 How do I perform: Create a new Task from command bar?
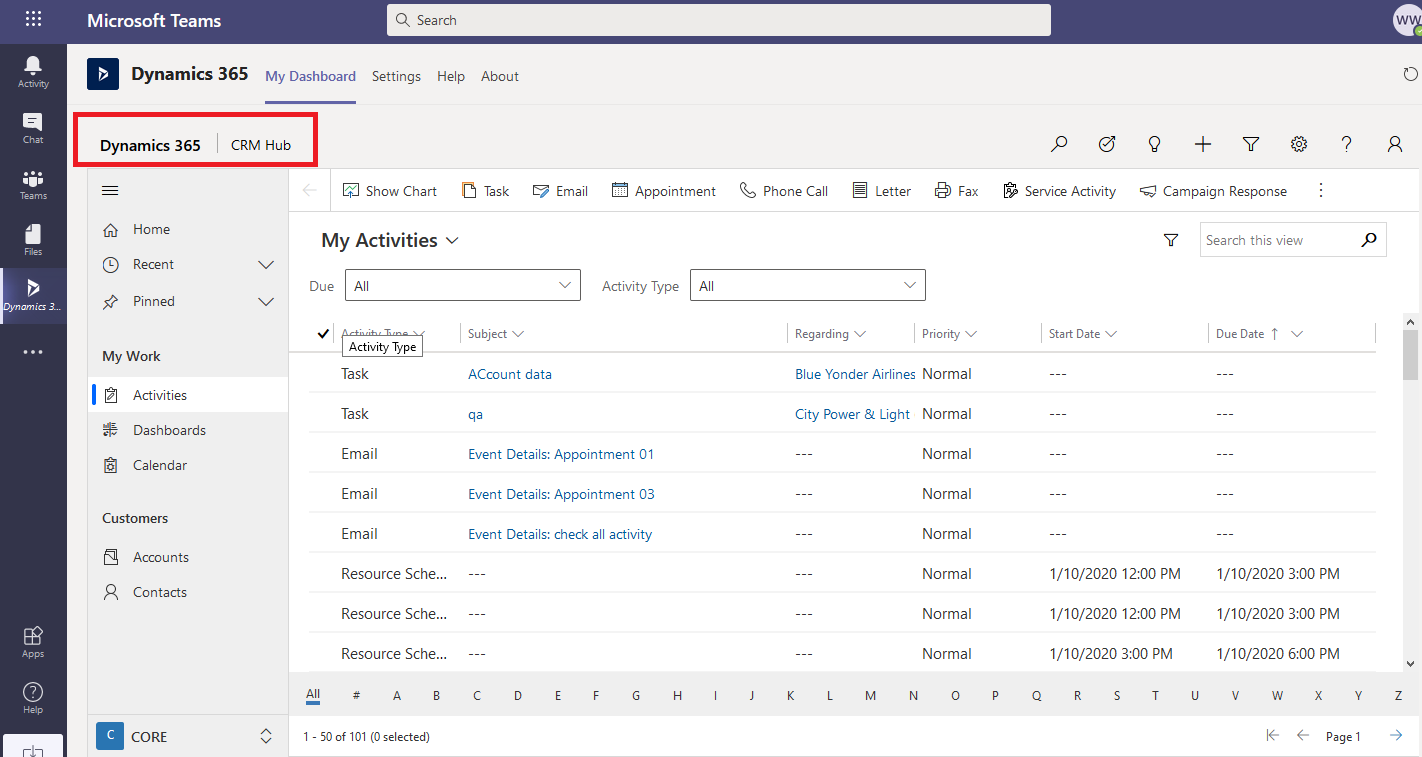pyautogui.click(x=486, y=191)
